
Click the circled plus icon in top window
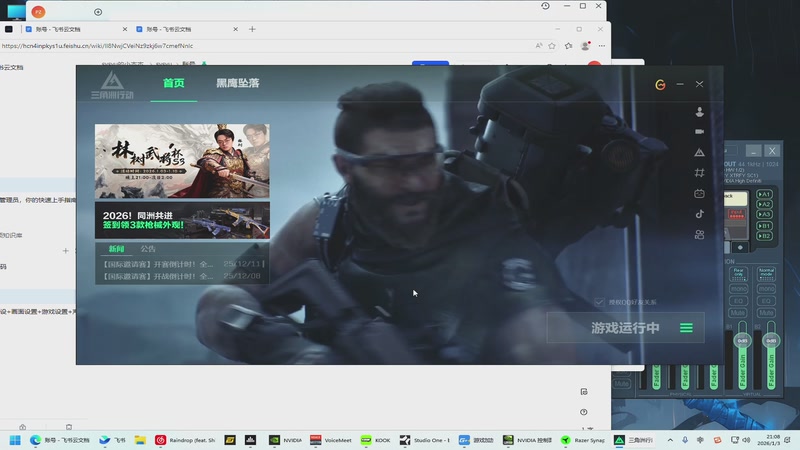point(98,12)
